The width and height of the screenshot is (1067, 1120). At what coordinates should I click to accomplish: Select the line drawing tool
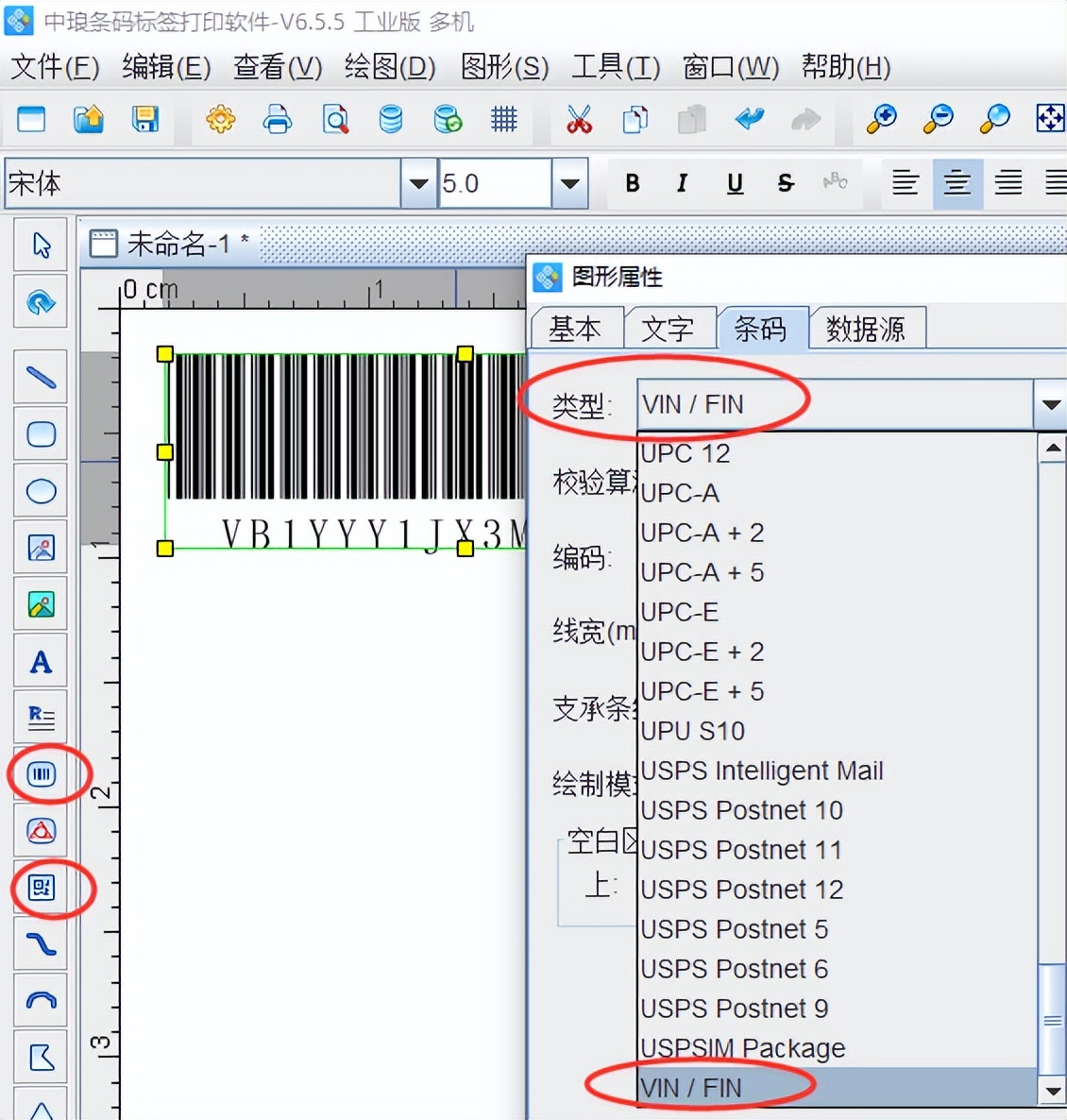[41, 377]
